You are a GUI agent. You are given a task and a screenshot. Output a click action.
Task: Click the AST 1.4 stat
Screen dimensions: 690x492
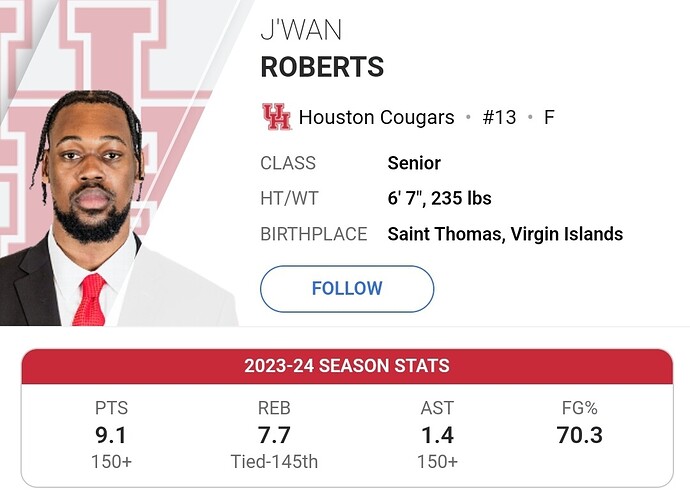tap(437, 435)
